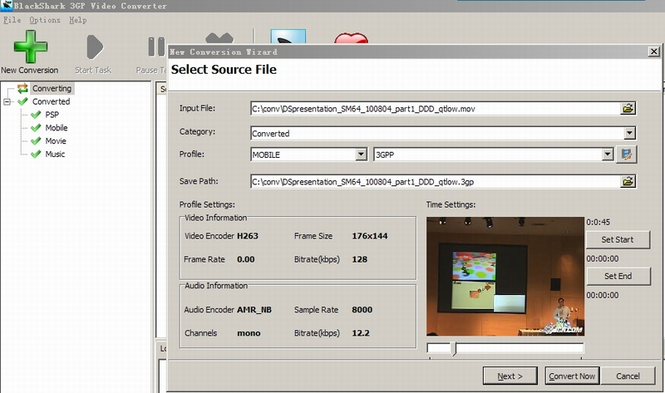Click the 12.2 audio bitrate value
This screenshot has height=393, width=665.
click(x=360, y=333)
